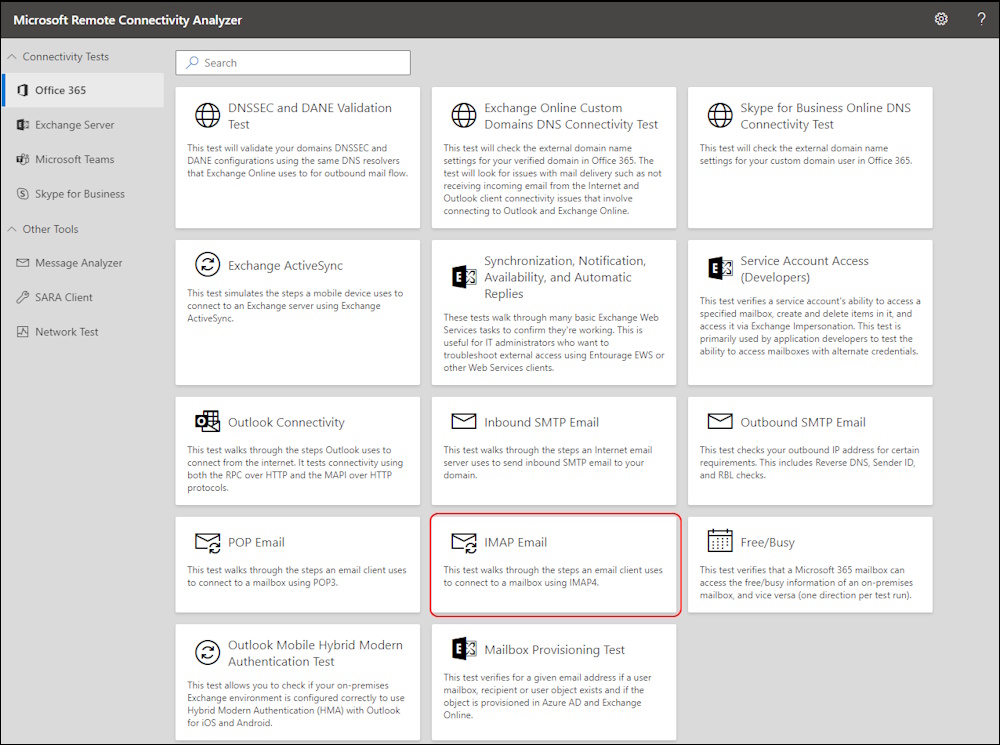Open the Mailbox Provisioning Test title

pos(554,649)
